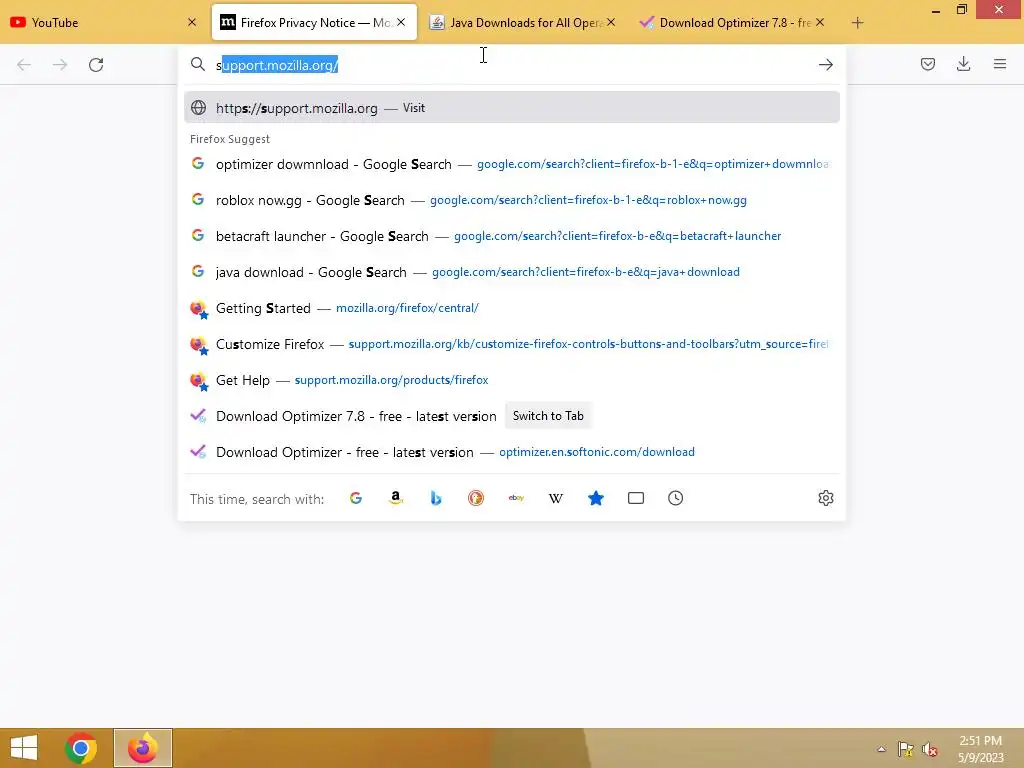
Task: Select roblox now.gg Google Search suggestion
Action: coord(511,200)
